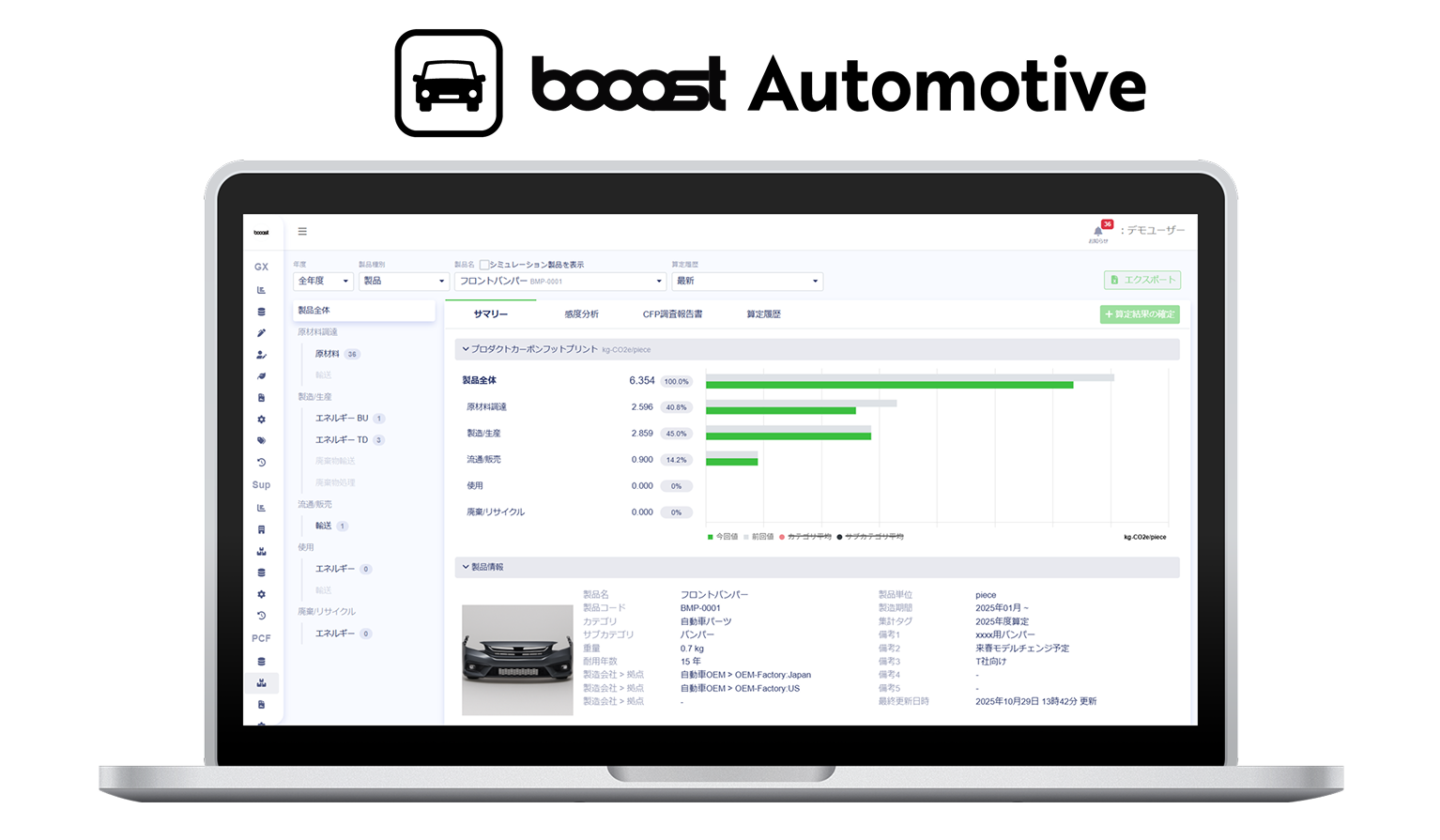
Task: Toggle the 前回値 legend item below the chart
Action: 757,536
